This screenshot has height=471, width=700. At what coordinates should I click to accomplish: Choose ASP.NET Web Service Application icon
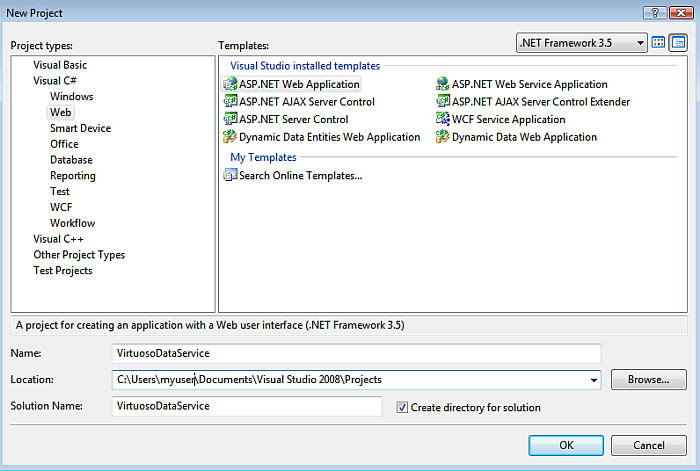(443, 85)
